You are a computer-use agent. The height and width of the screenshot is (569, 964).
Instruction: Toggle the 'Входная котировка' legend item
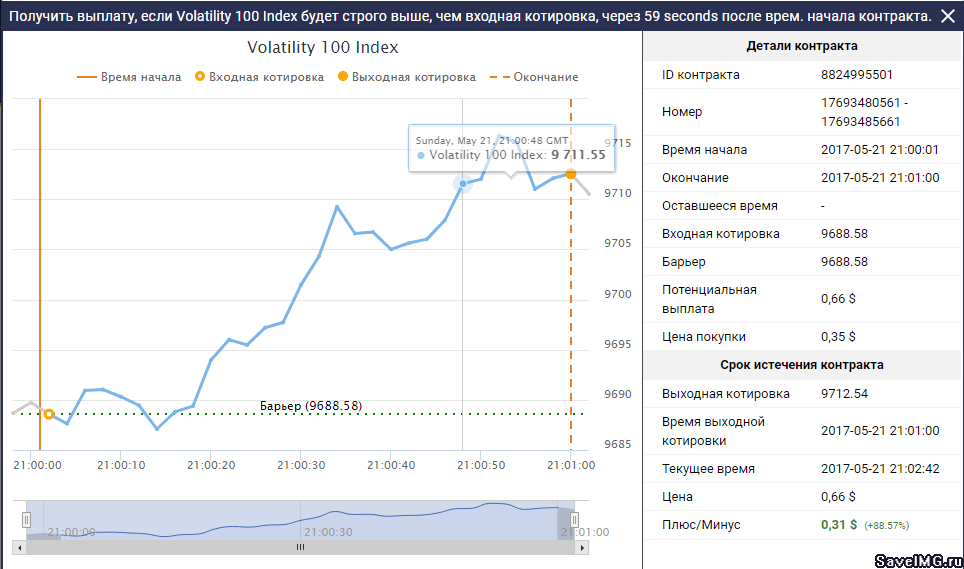[259, 77]
